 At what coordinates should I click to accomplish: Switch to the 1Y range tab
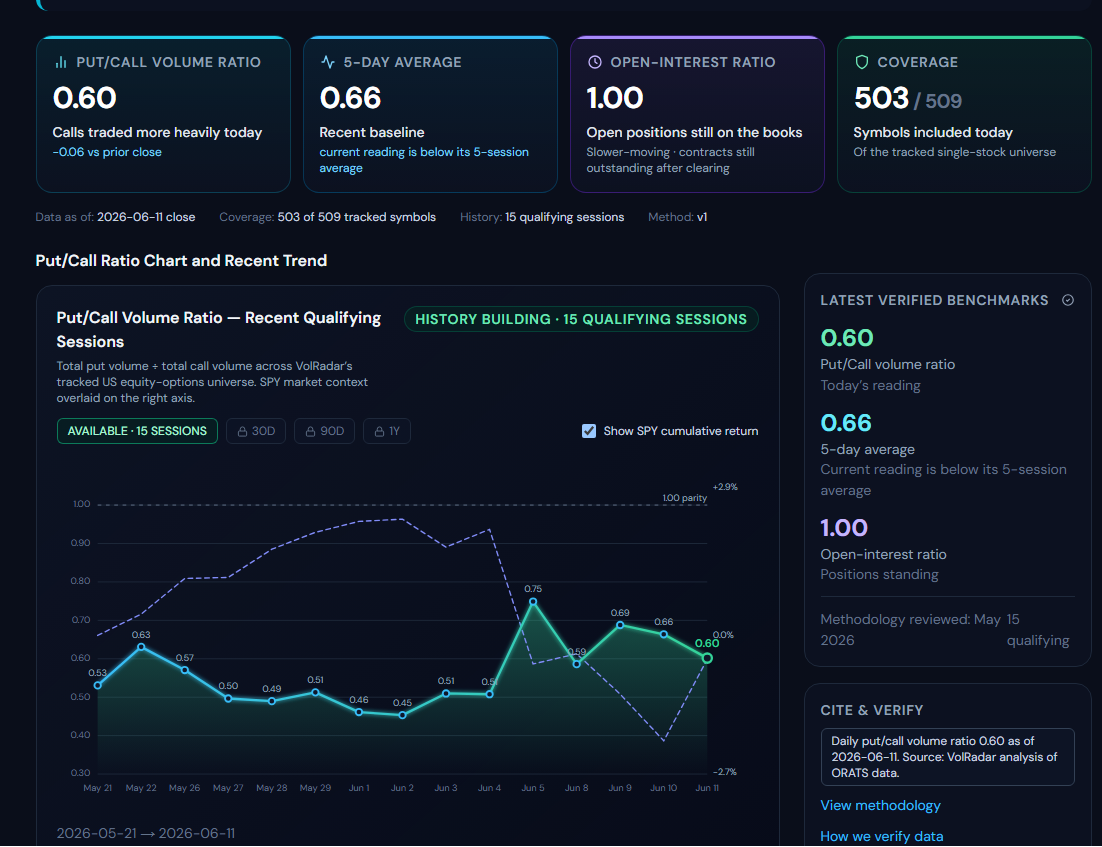[x=387, y=431]
